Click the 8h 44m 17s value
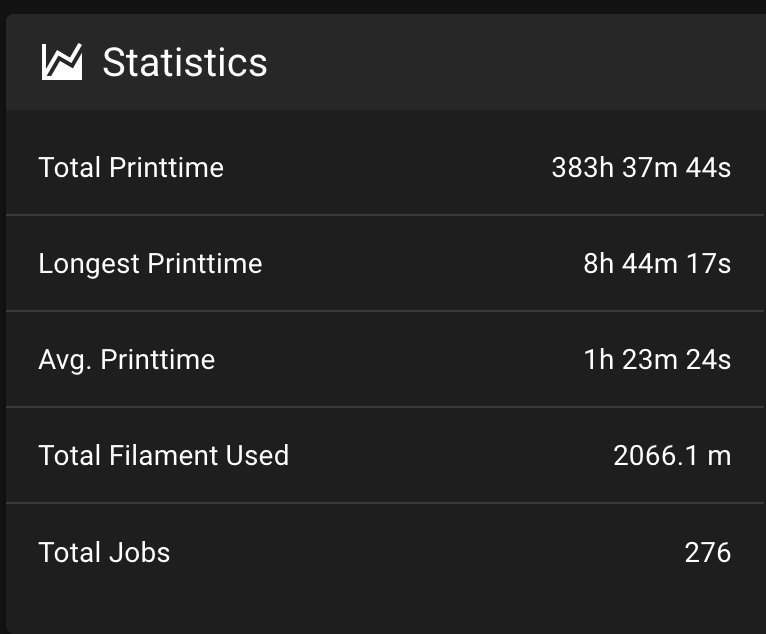 657,264
